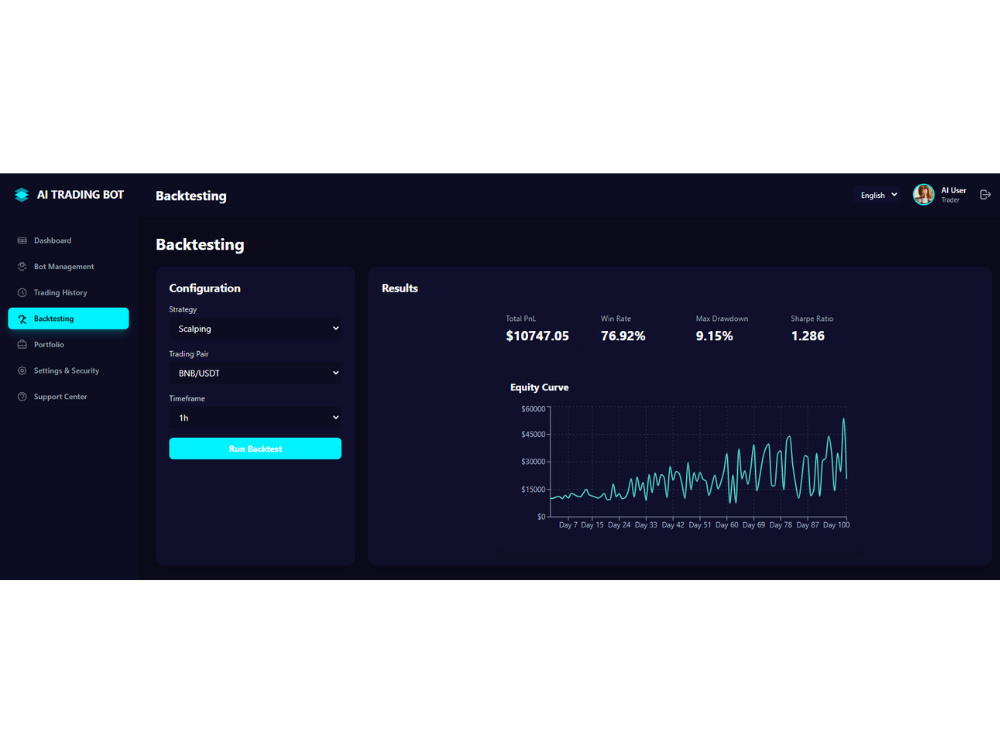Click the AI User avatar picture
The image size is (1000, 750).
click(923, 195)
